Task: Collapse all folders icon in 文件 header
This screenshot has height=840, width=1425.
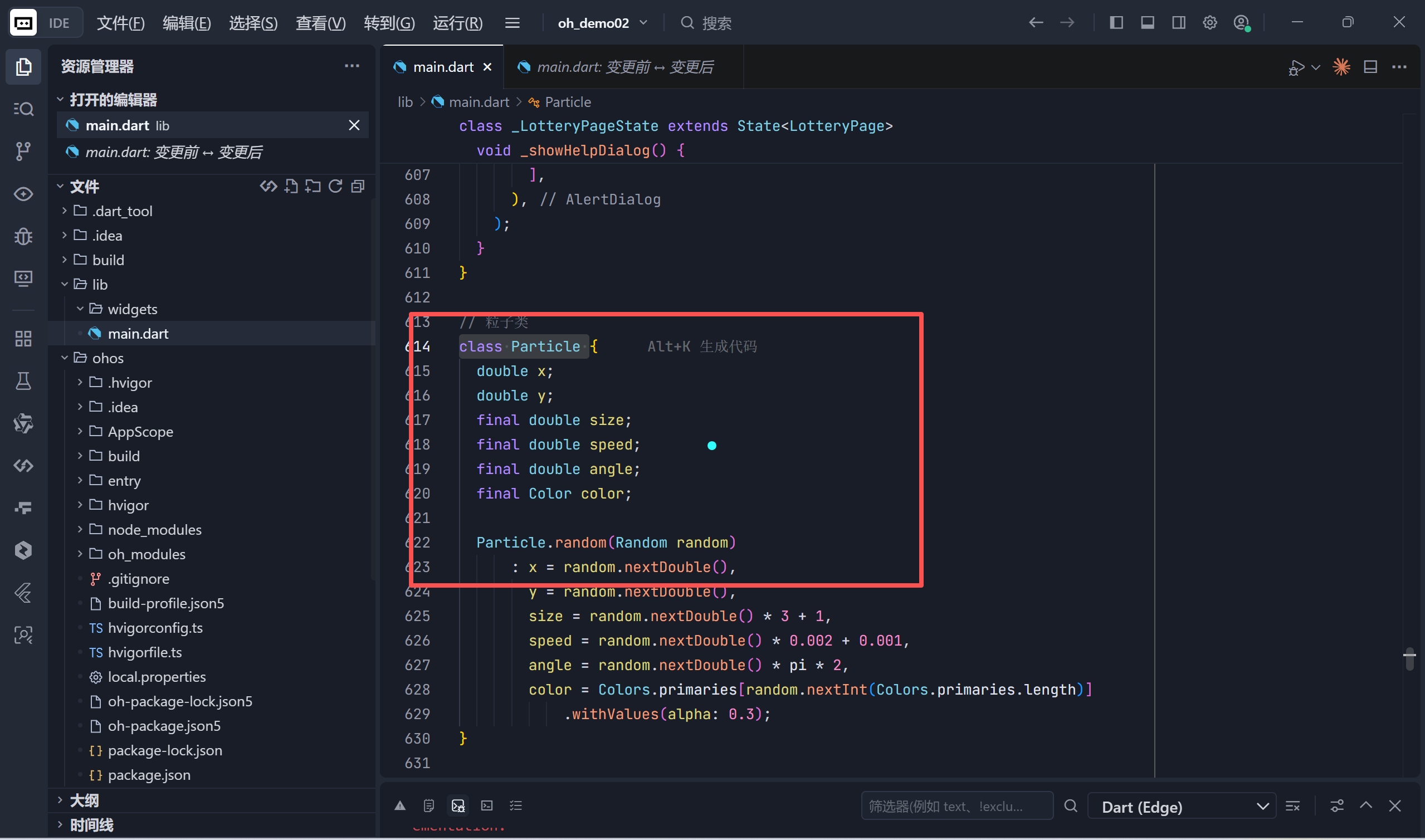Action: tap(358, 186)
